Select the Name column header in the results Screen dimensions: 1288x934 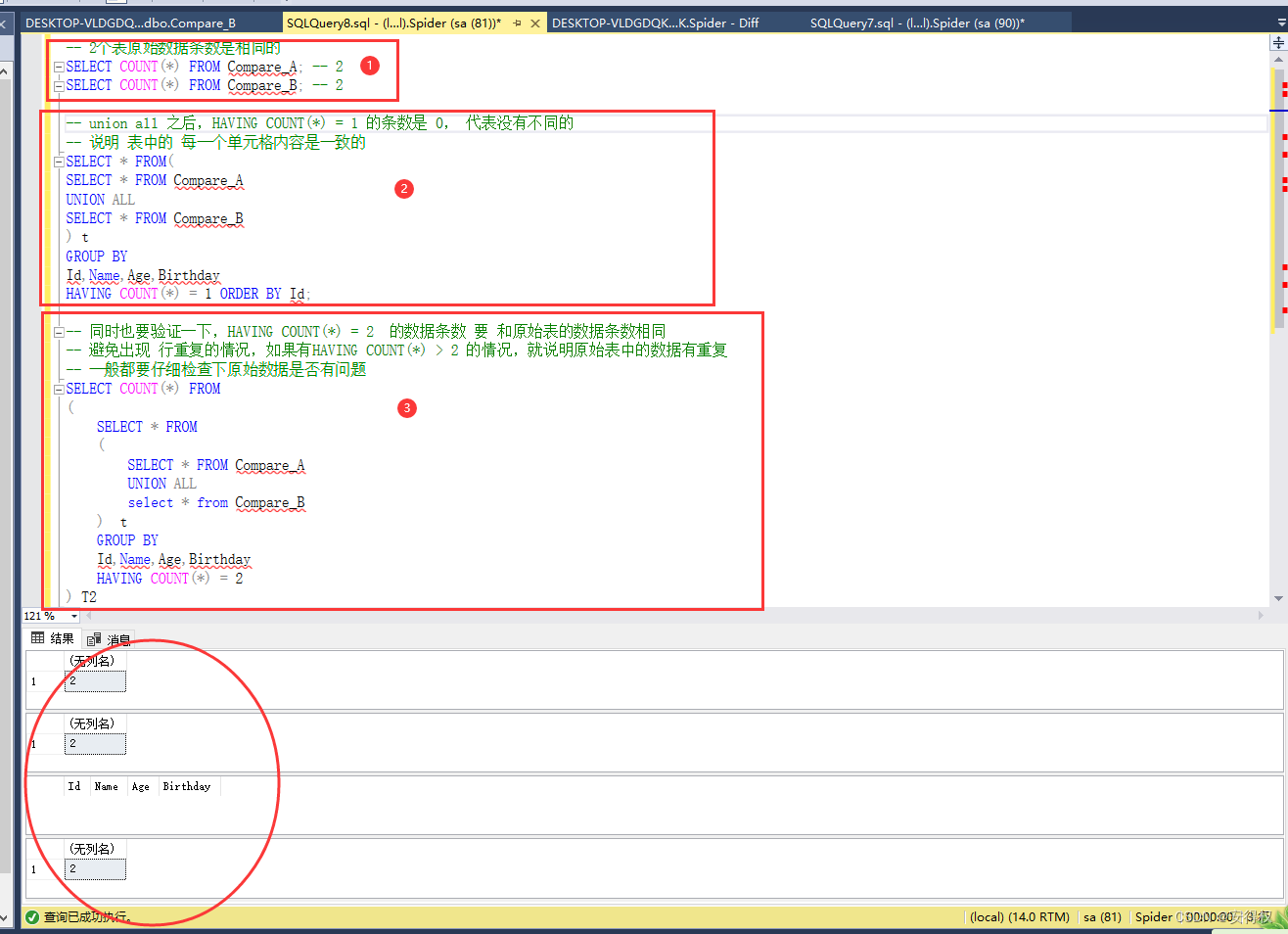tap(107, 786)
